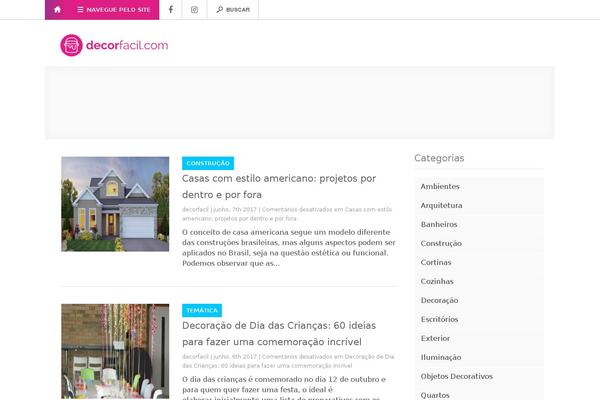Image resolution: width=600 pixels, height=400 pixels.
Task: Open the Buscar search field
Action: 233,10
